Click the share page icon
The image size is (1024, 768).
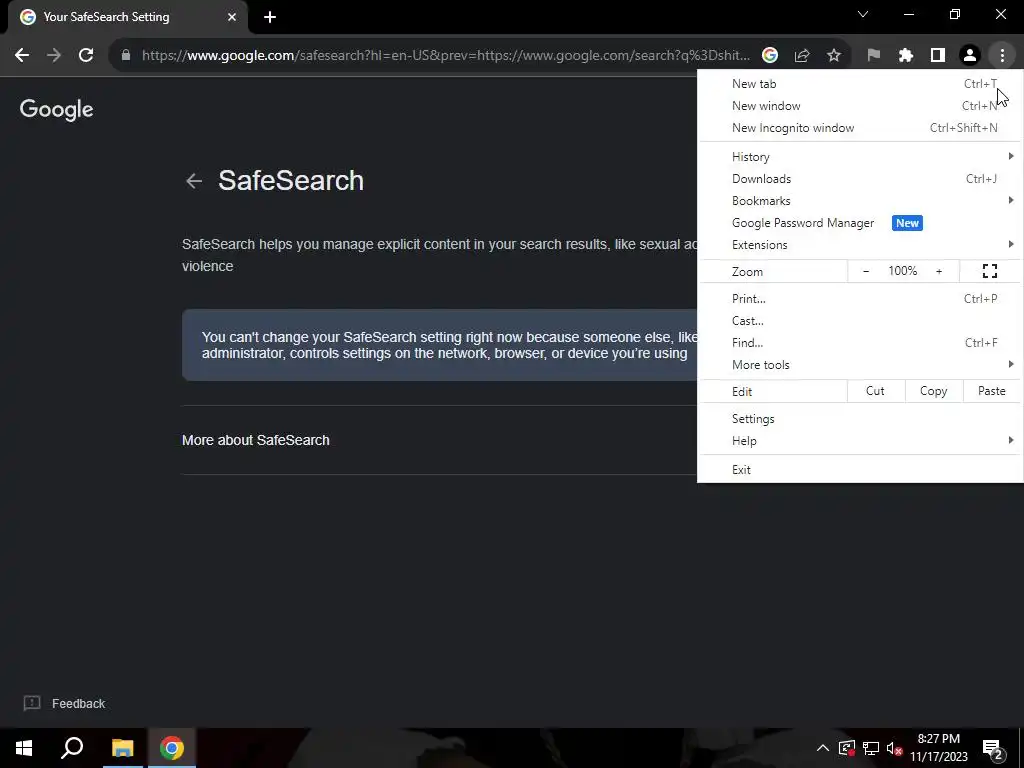[802, 55]
